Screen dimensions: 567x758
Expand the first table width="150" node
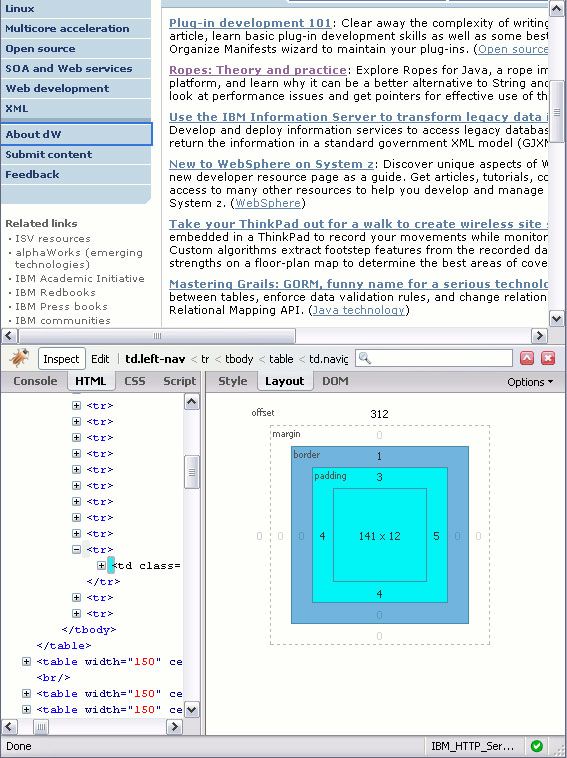(x=27, y=661)
